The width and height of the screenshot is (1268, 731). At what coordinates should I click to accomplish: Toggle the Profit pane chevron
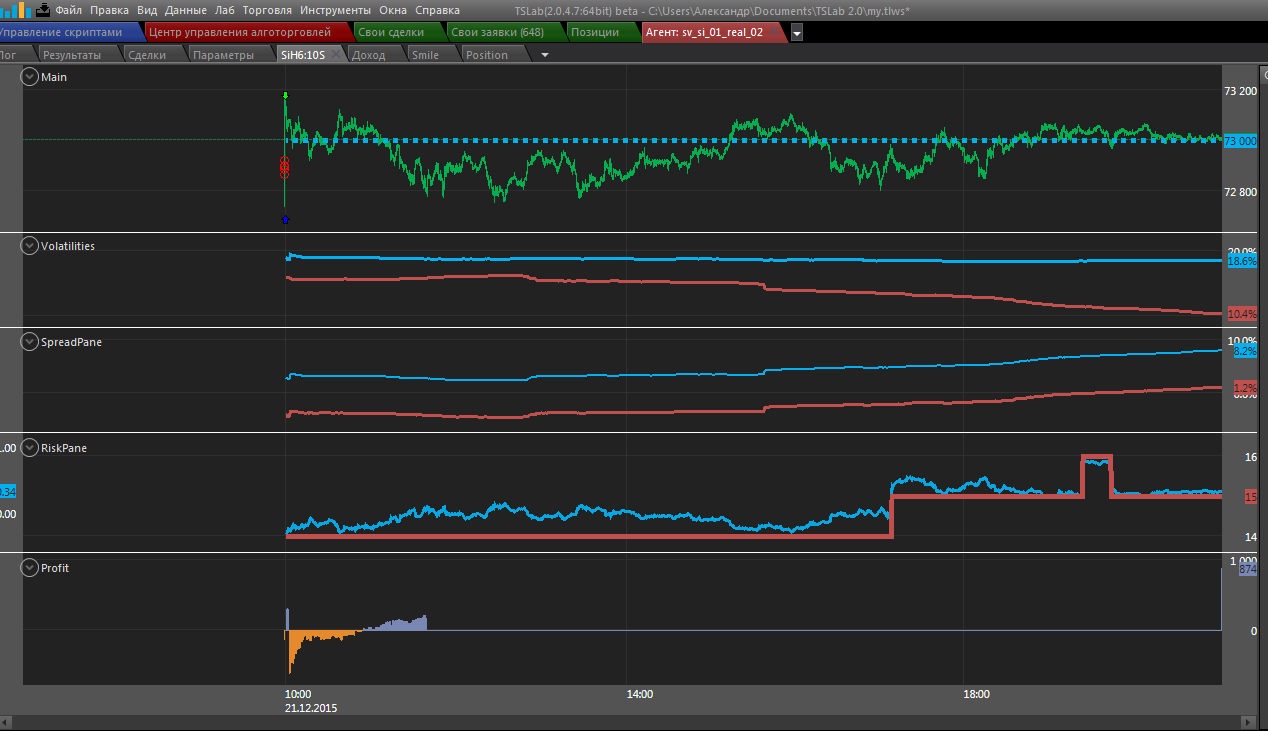click(x=30, y=568)
